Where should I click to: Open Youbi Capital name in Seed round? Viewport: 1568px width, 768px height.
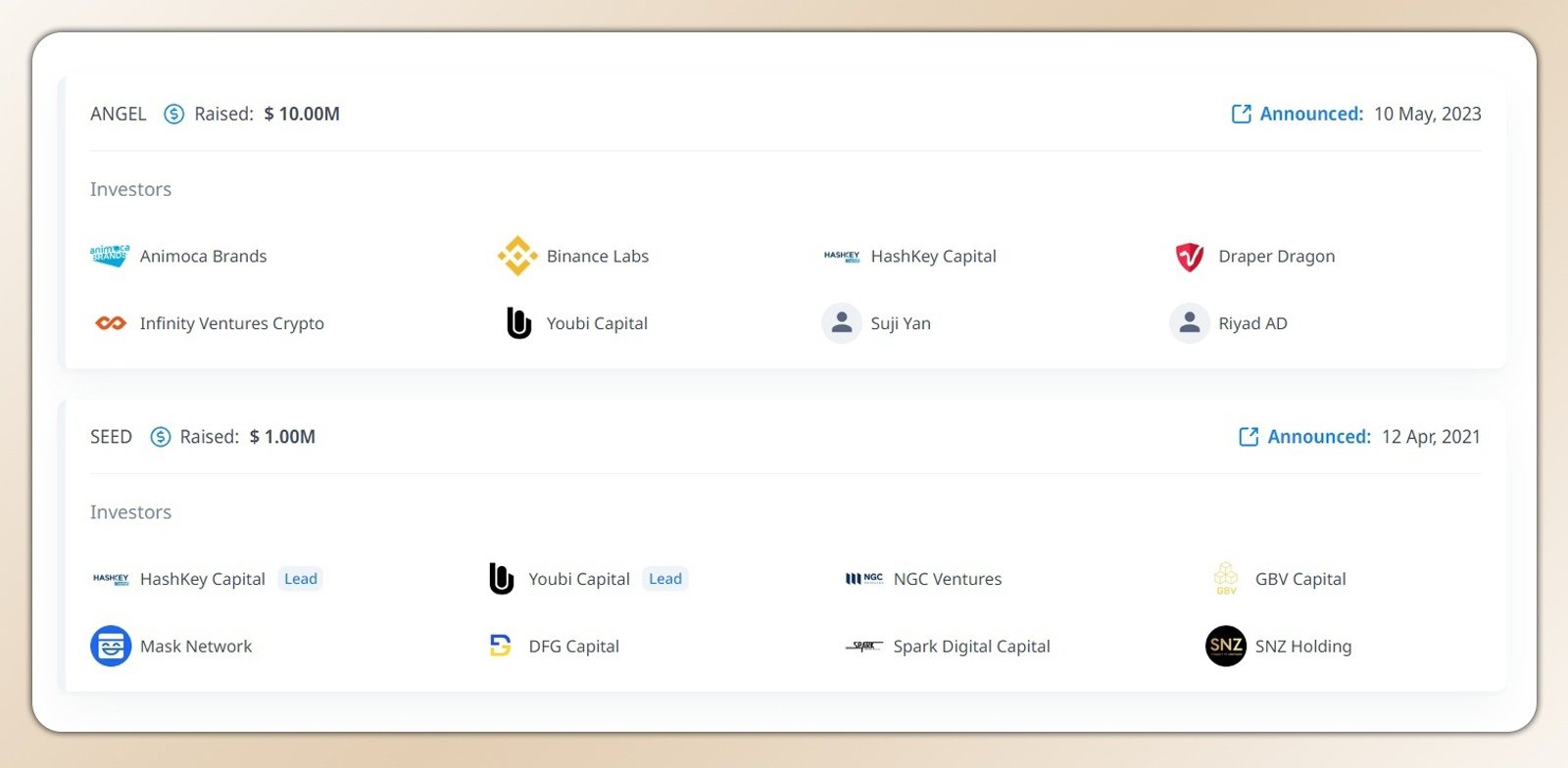click(x=579, y=580)
